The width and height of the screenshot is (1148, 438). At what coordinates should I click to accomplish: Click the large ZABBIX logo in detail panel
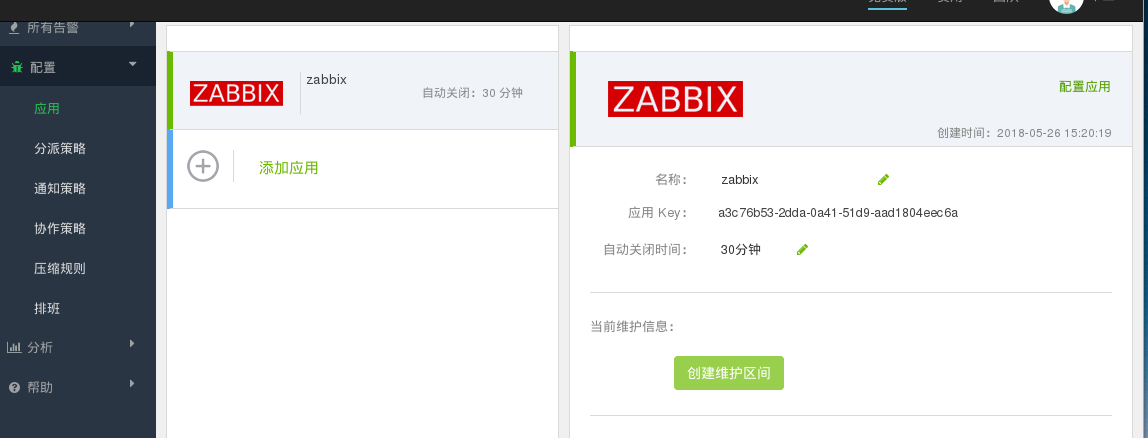tap(675, 99)
